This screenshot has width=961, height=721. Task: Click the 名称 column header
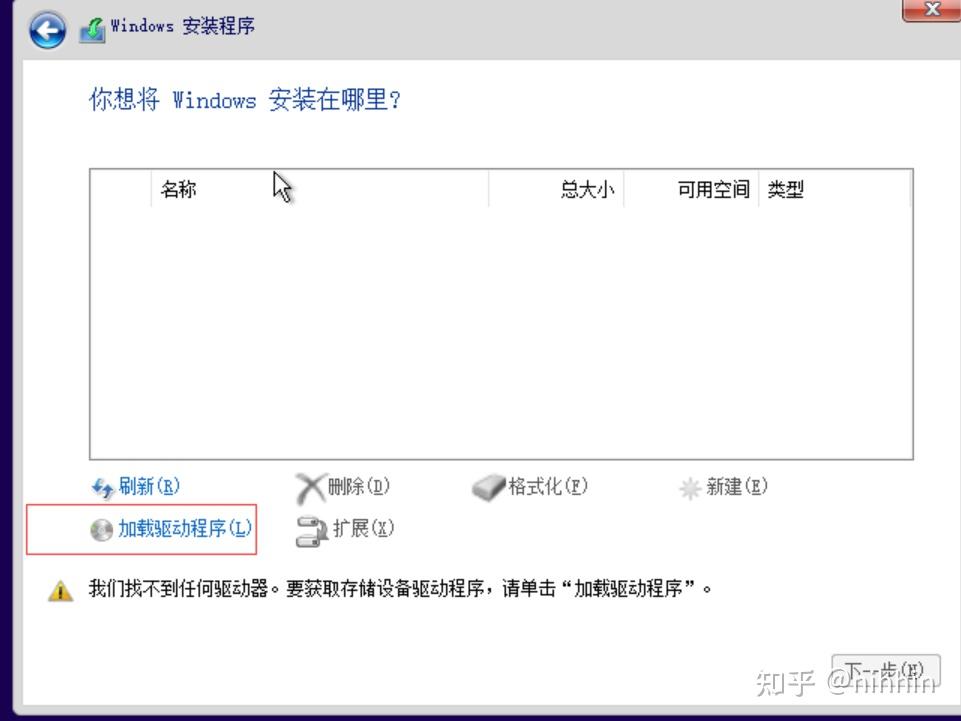coord(319,189)
